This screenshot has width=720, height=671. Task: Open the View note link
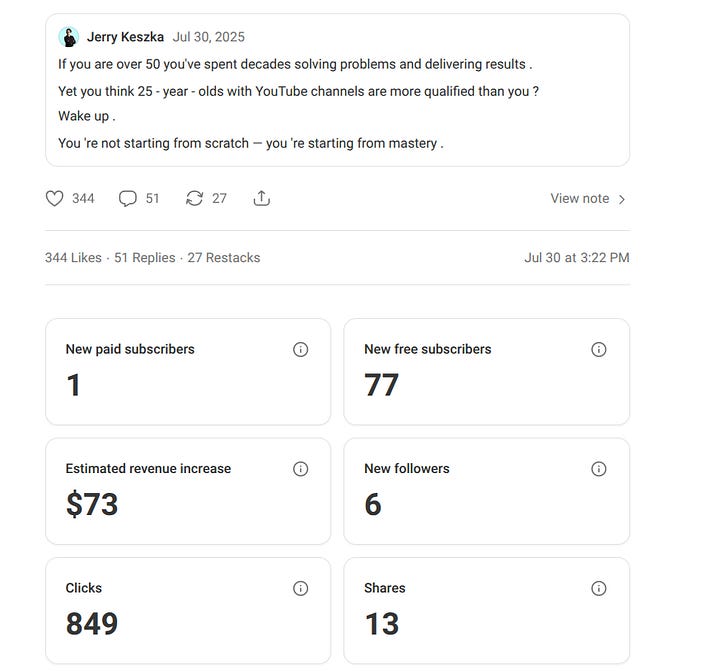pos(579,198)
